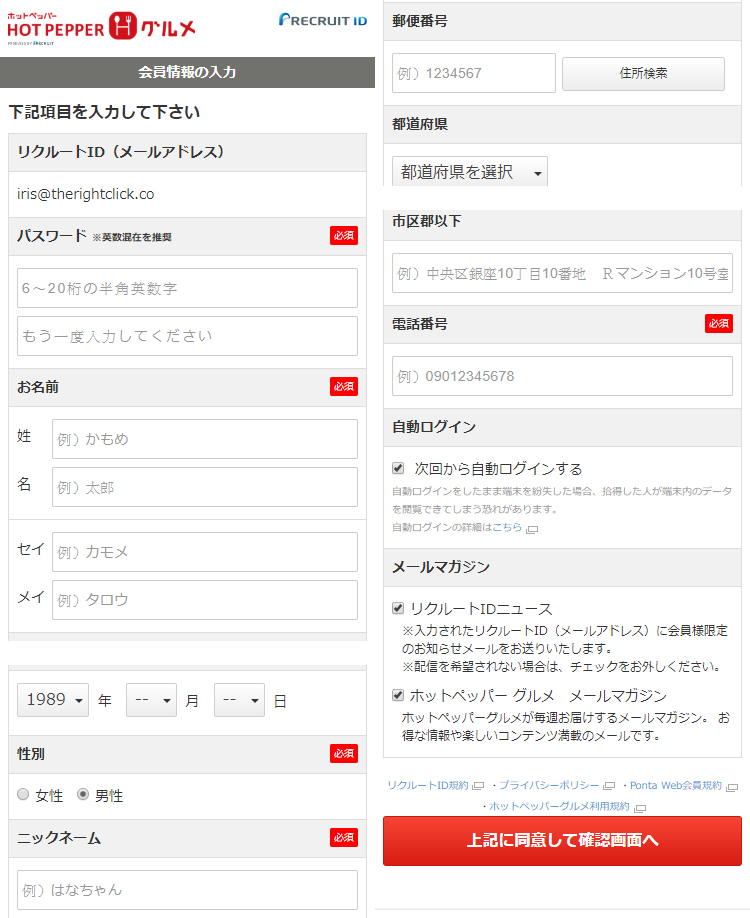Viewport: 750px width, 918px height.
Task: Click the 郵便番号 postal code field
Action: click(x=474, y=73)
